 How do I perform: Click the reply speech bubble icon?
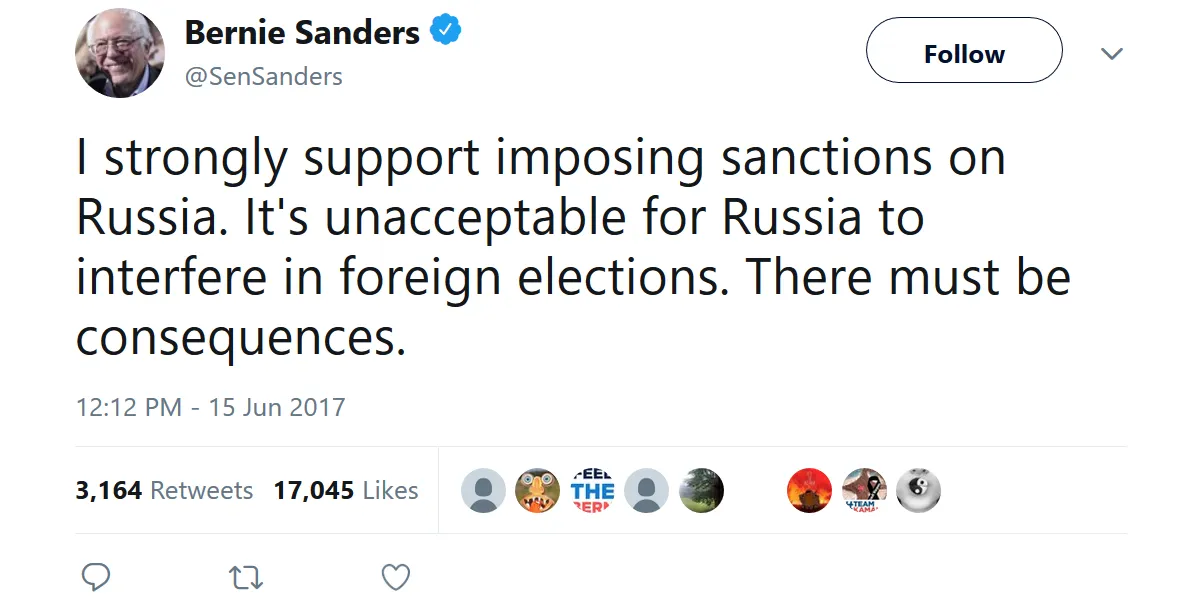95,577
